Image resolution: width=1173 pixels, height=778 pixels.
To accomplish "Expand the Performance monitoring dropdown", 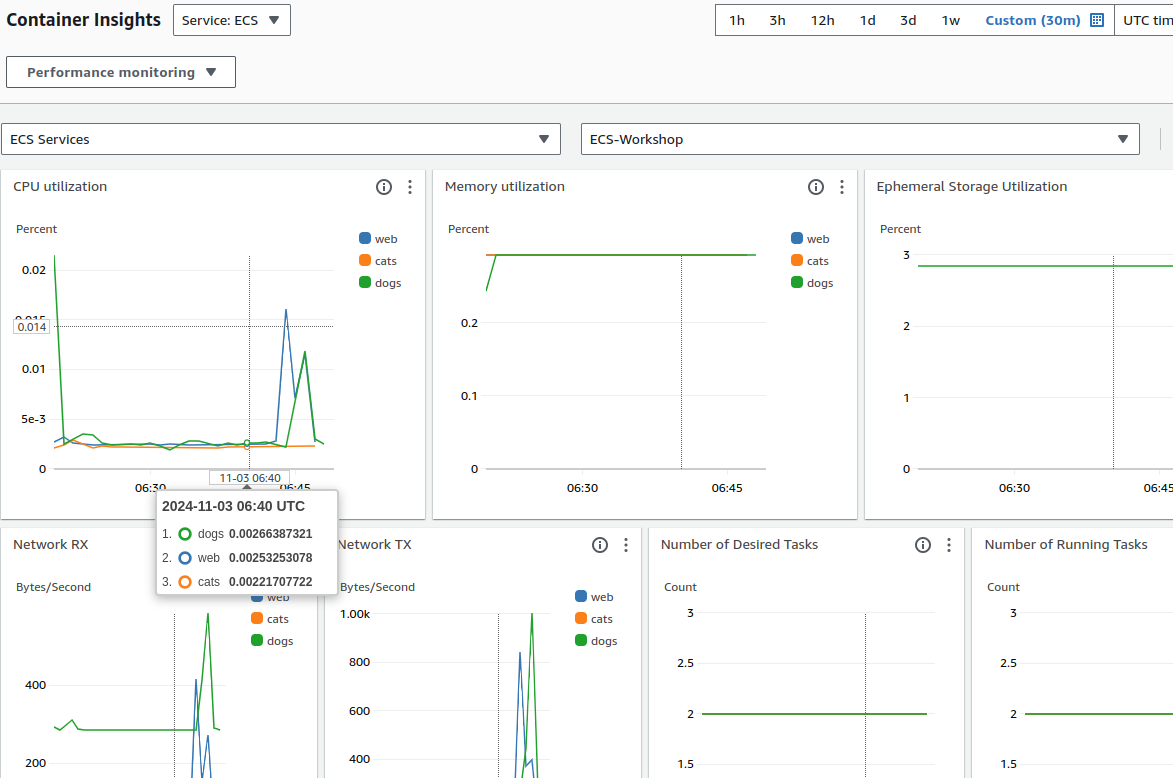I will (x=121, y=72).
